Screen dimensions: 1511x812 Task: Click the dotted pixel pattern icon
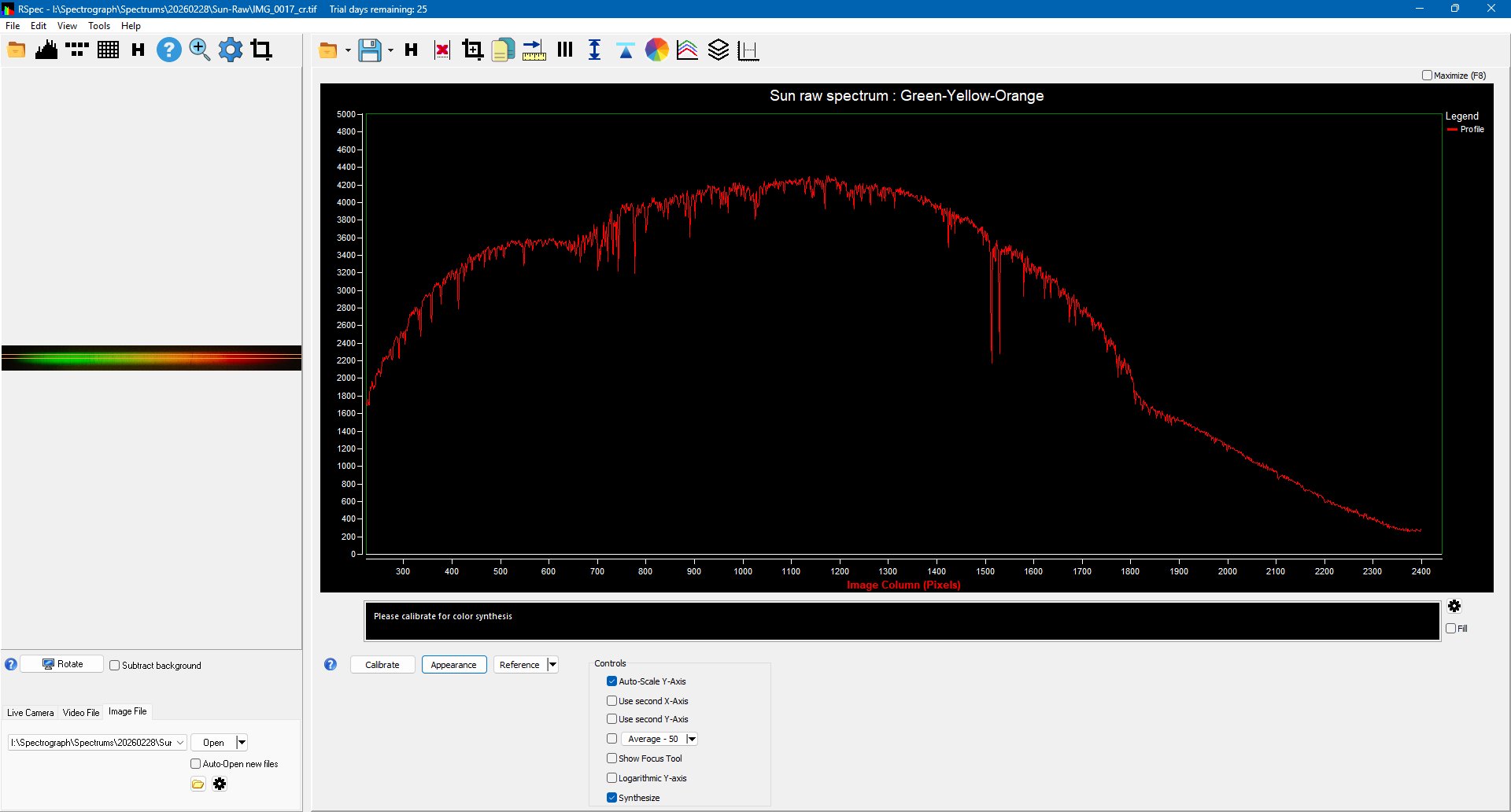pos(77,50)
